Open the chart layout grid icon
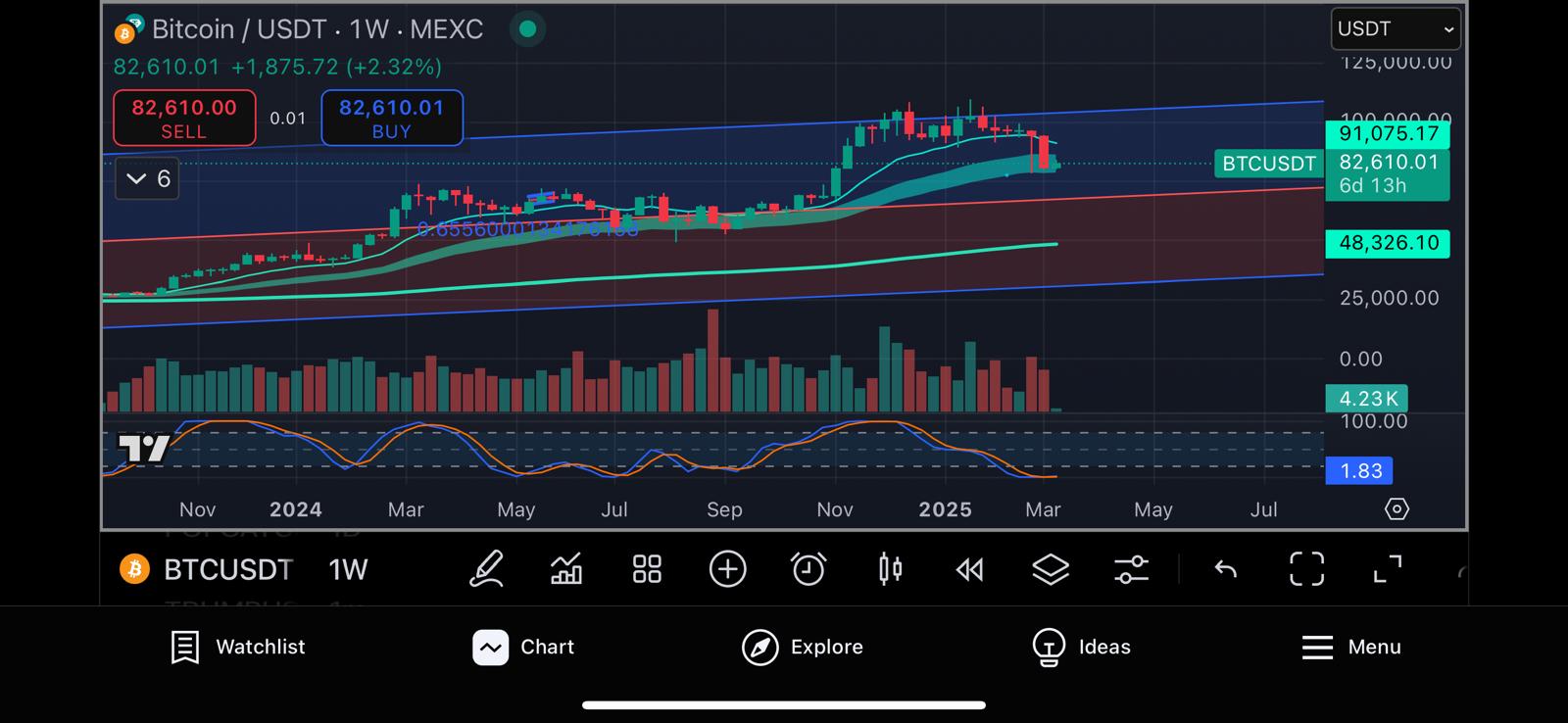1568x723 pixels. (x=647, y=569)
